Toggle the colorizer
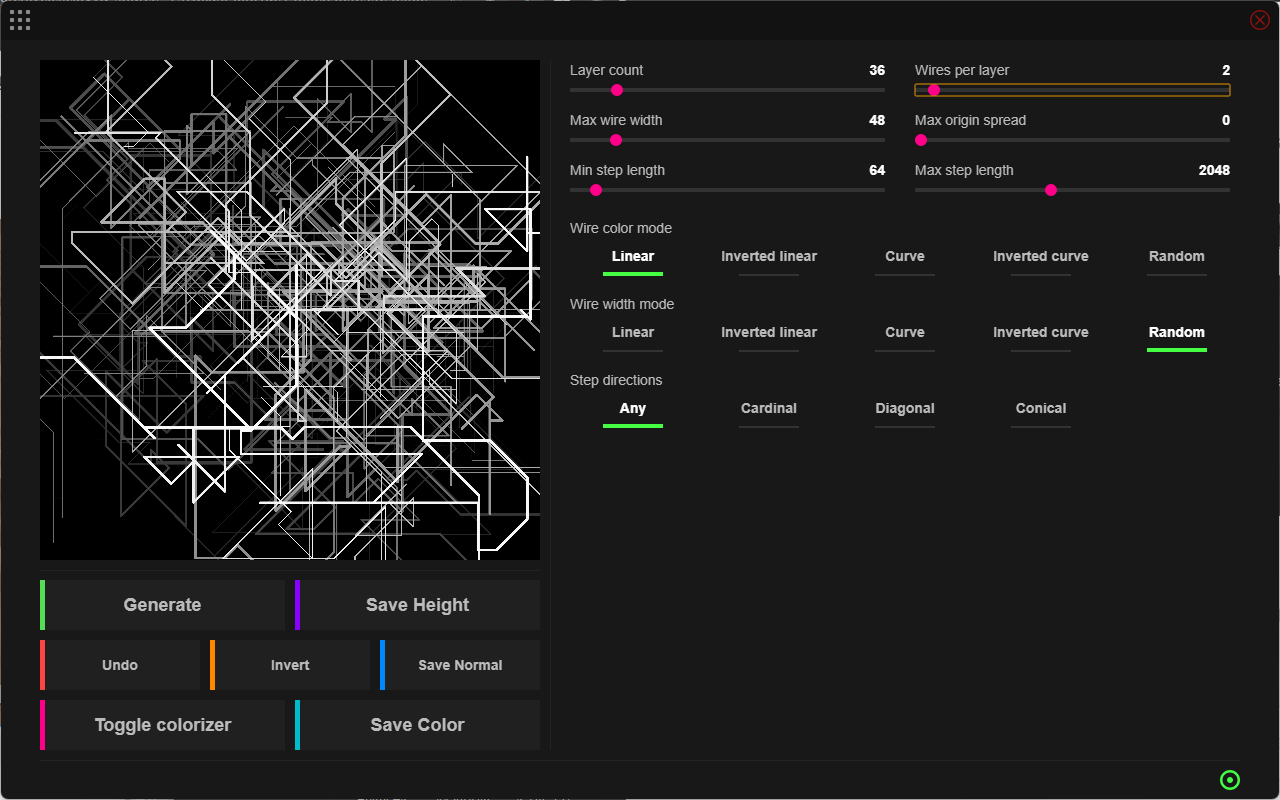Image resolution: width=1280 pixels, height=800 pixels. [162, 725]
